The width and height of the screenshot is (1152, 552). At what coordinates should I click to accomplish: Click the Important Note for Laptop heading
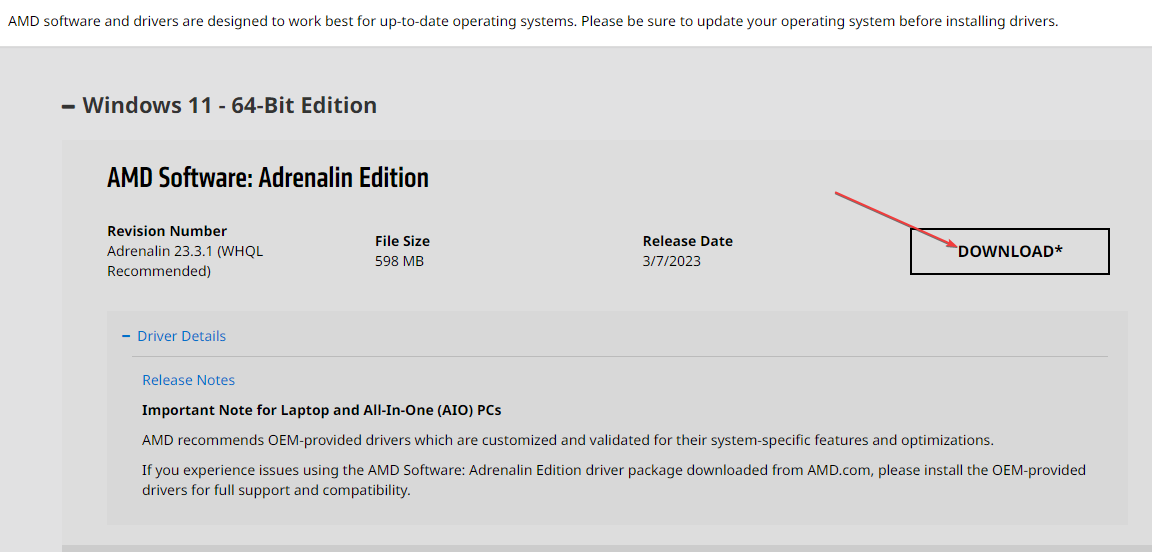[321, 410]
